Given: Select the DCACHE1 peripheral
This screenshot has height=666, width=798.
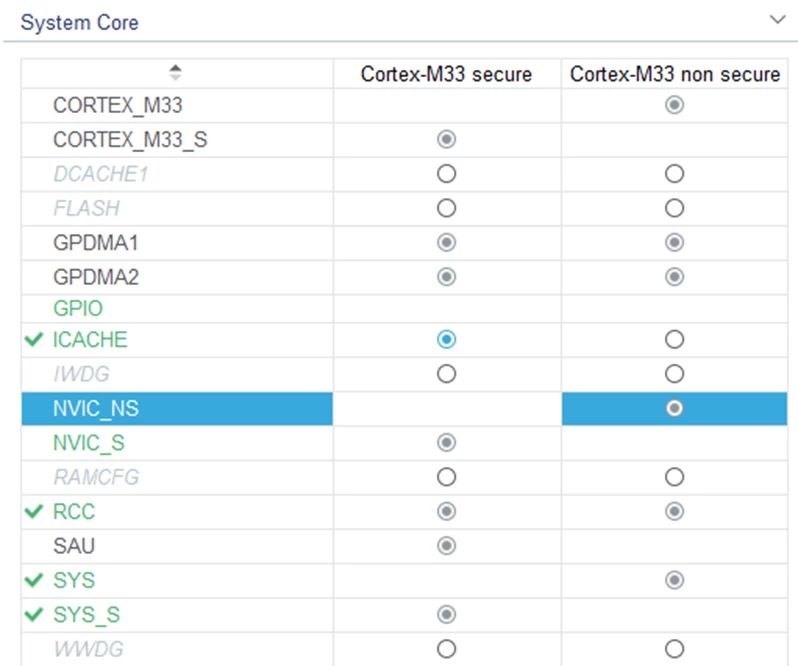Looking at the screenshot, I should [101, 174].
